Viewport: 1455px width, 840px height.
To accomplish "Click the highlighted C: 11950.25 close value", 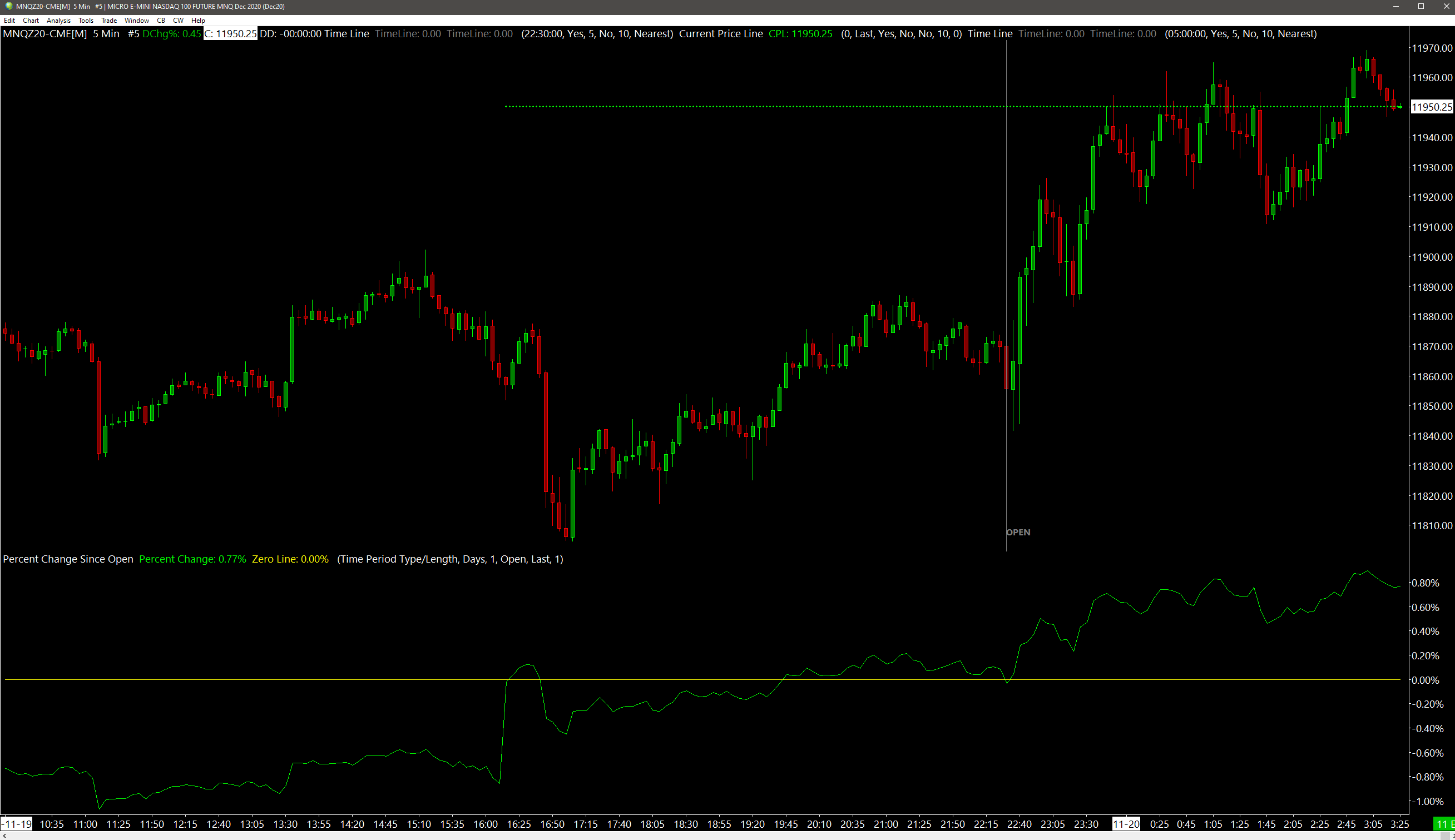I will point(230,33).
